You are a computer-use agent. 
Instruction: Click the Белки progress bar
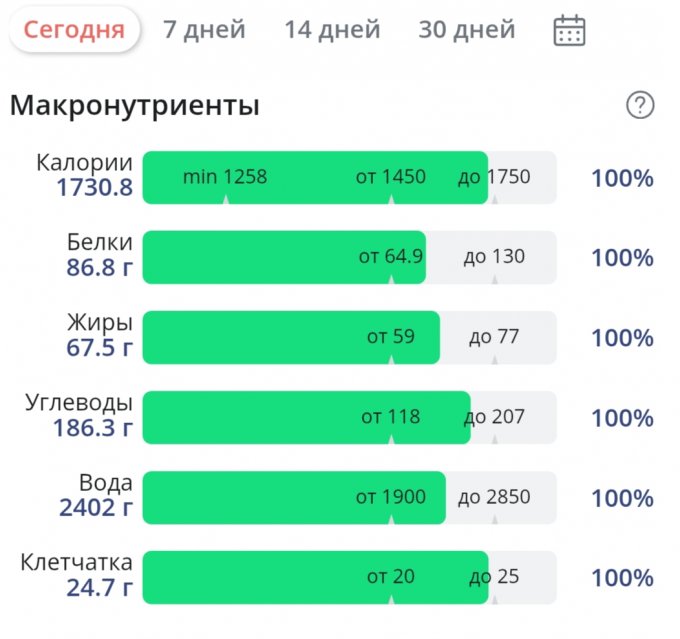click(349, 257)
